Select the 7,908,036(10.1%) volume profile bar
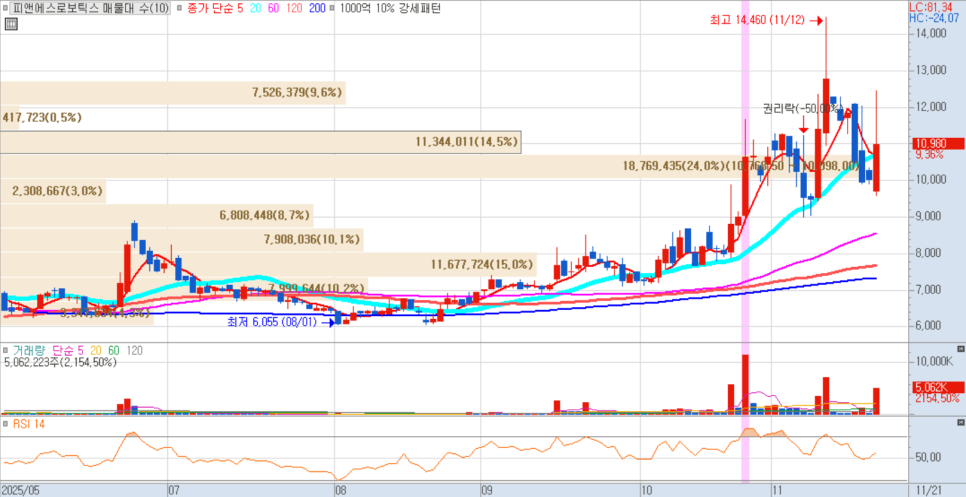Image resolution: width=966 pixels, height=497 pixels. coord(182,240)
